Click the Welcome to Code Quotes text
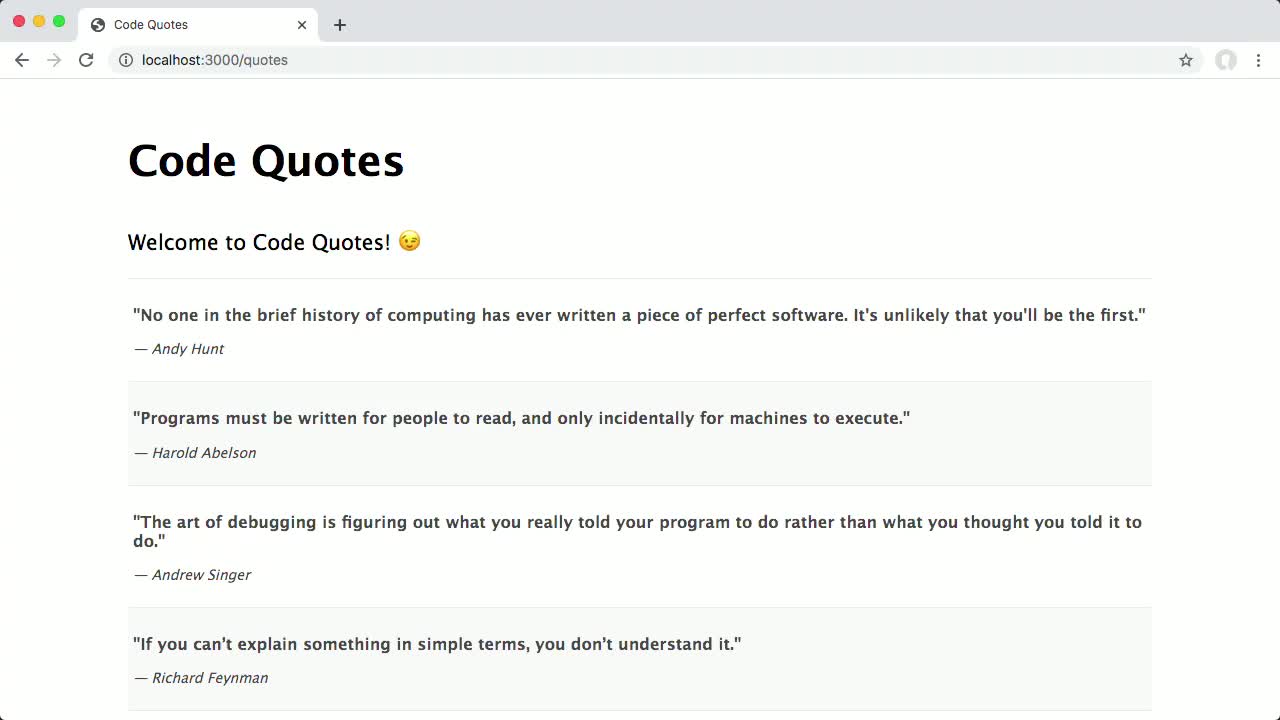 (x=259, y=242)
